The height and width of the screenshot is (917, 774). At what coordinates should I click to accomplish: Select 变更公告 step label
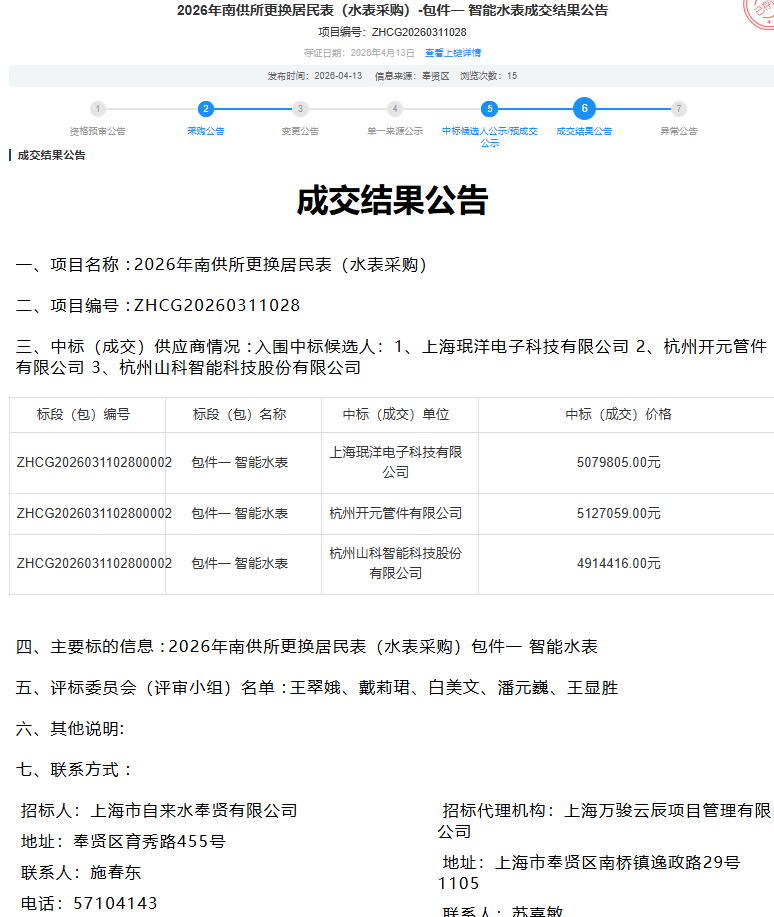[x=300, y=131]
